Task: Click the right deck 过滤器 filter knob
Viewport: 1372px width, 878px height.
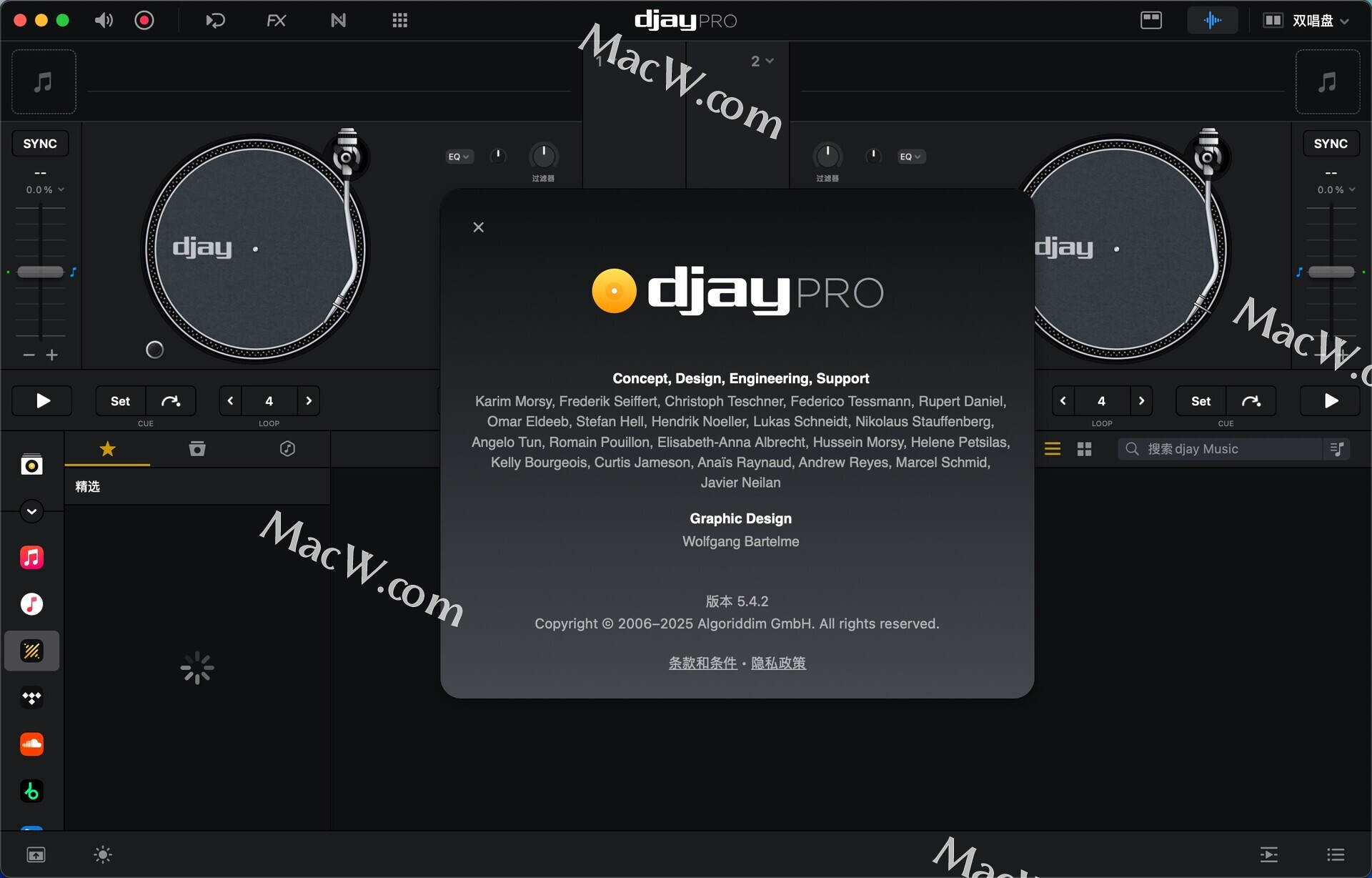Action: [827, 155]
